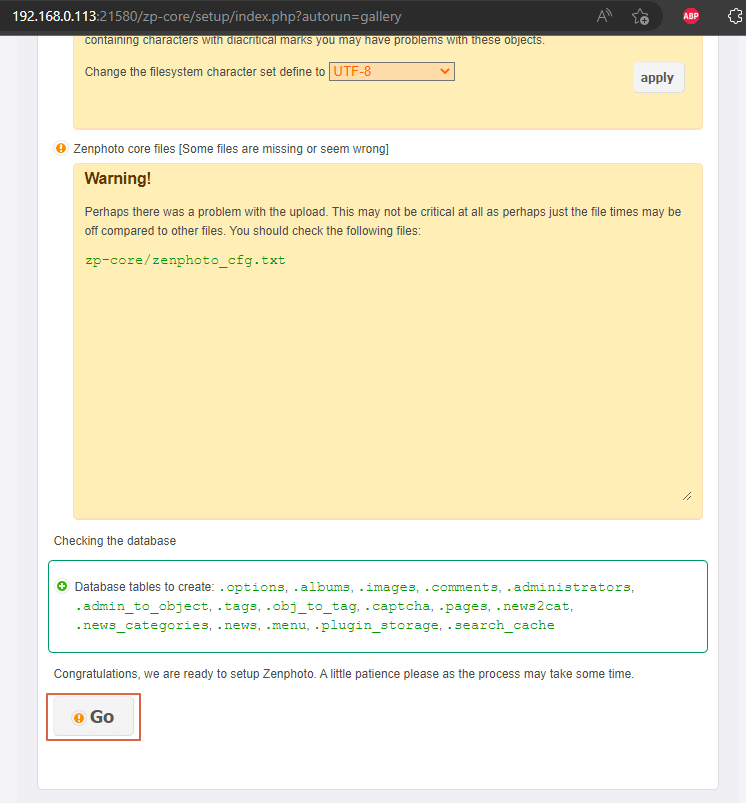746x803 pixels.
Task: Click the .news_categories table name
Action: 142,625
